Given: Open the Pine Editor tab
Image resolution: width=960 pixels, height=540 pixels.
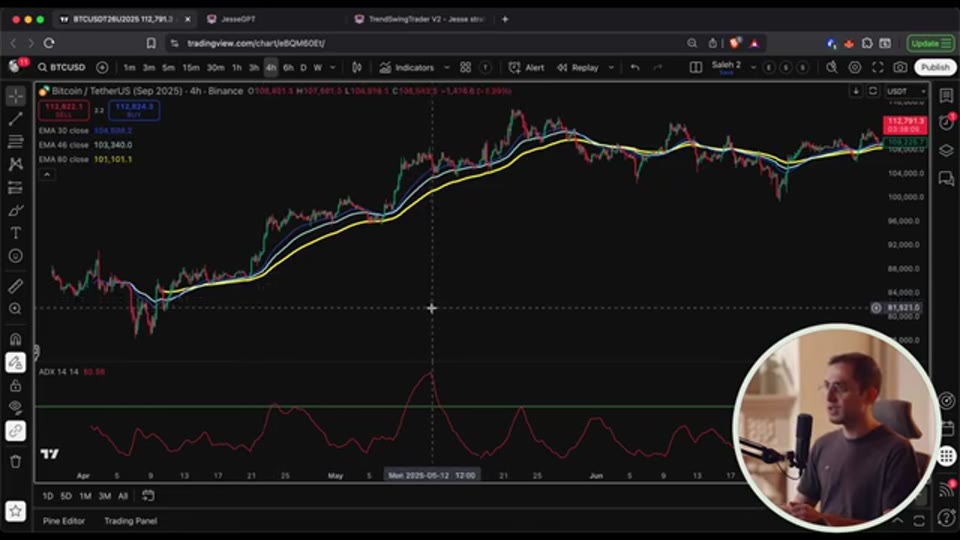Looking at the screenshot, I should pyautogui.click(x=64, y=521).
